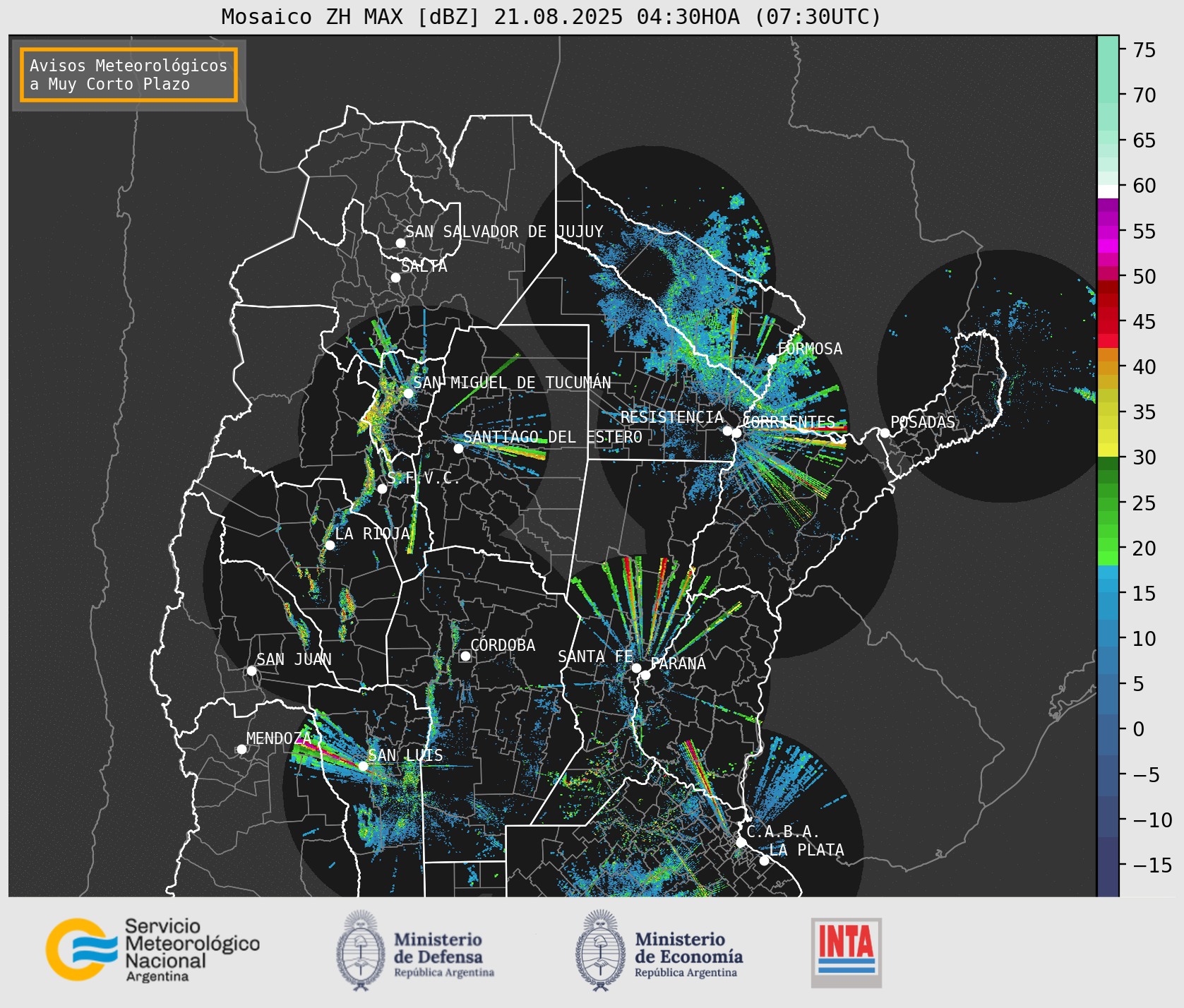1184x1008 pixels.
Task: Click the San Salvador de Jujuy city marker
Action: coord(400,243)
